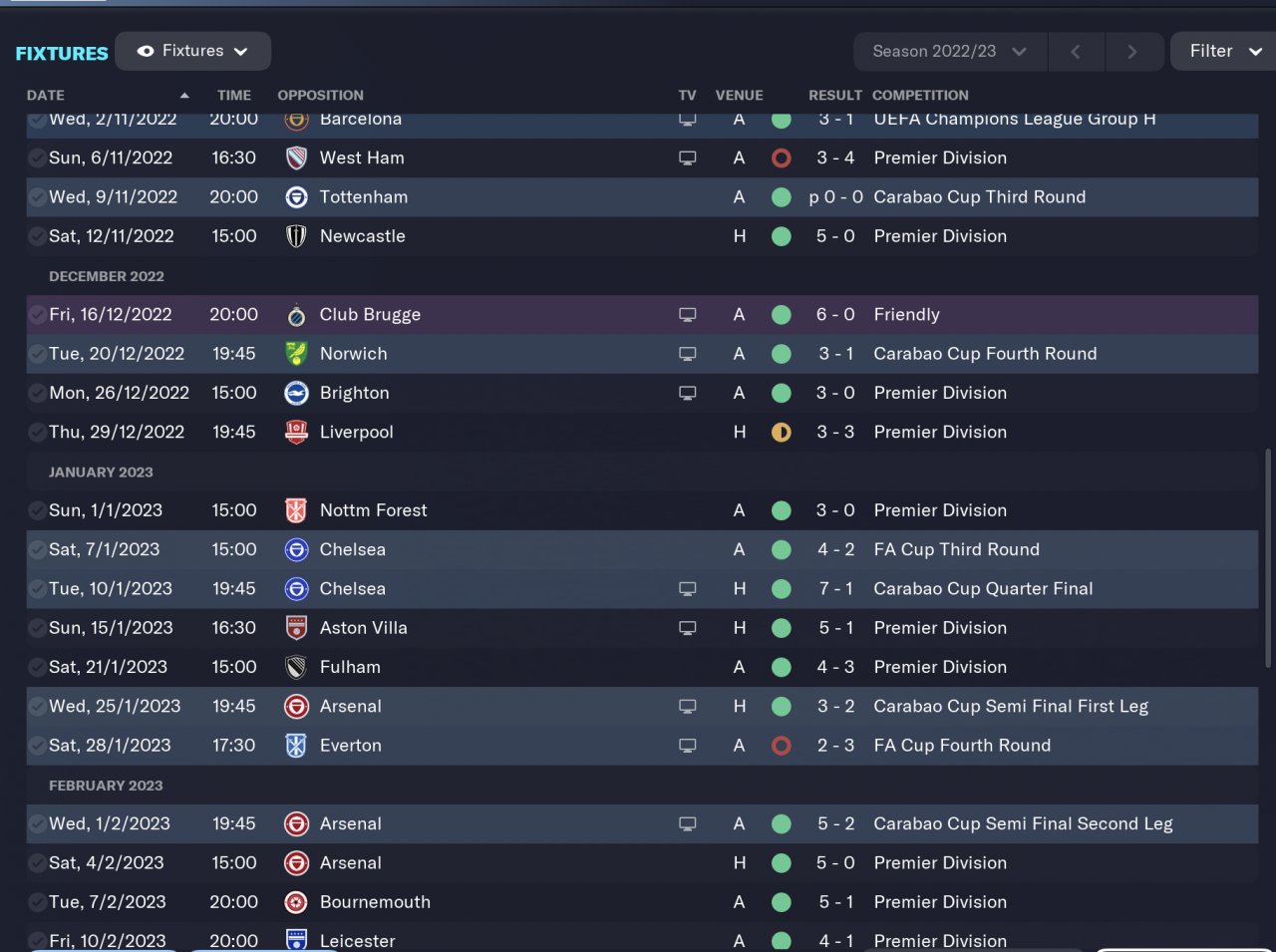Sort fixtures by the Date column header
The height and width of the screenshot is (952, 1276).
coord(46,95)
